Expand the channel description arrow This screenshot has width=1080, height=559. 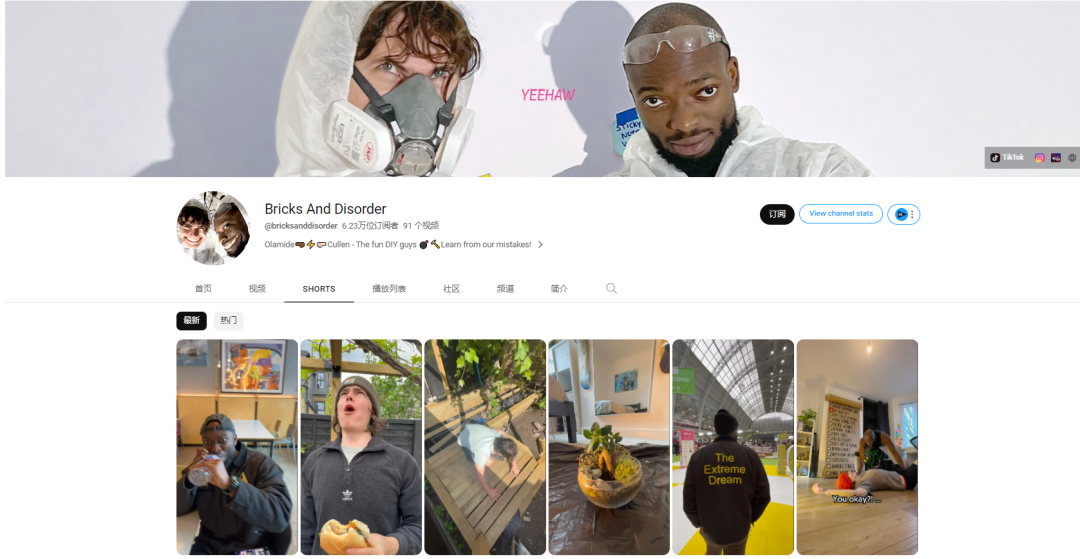coord(540,244)
